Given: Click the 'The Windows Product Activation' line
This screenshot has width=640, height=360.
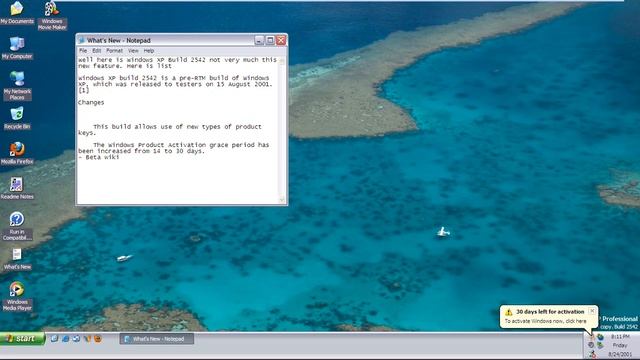Looking at the screenshot, I should click(181, 145).
